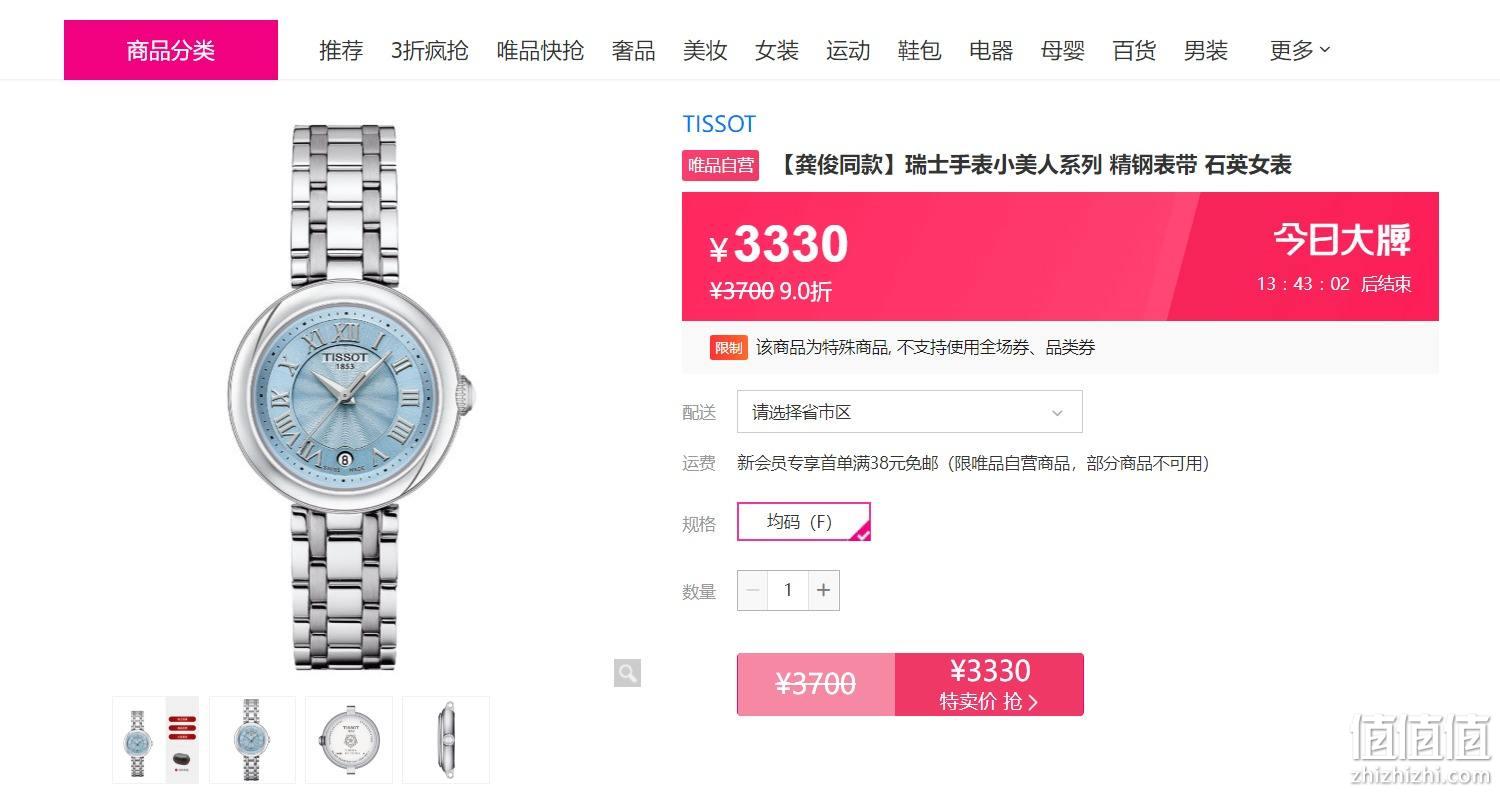Decrease quantity with the minus button
The height and width of the screenshot is (793, 1500).
click(x=753, y=590)
